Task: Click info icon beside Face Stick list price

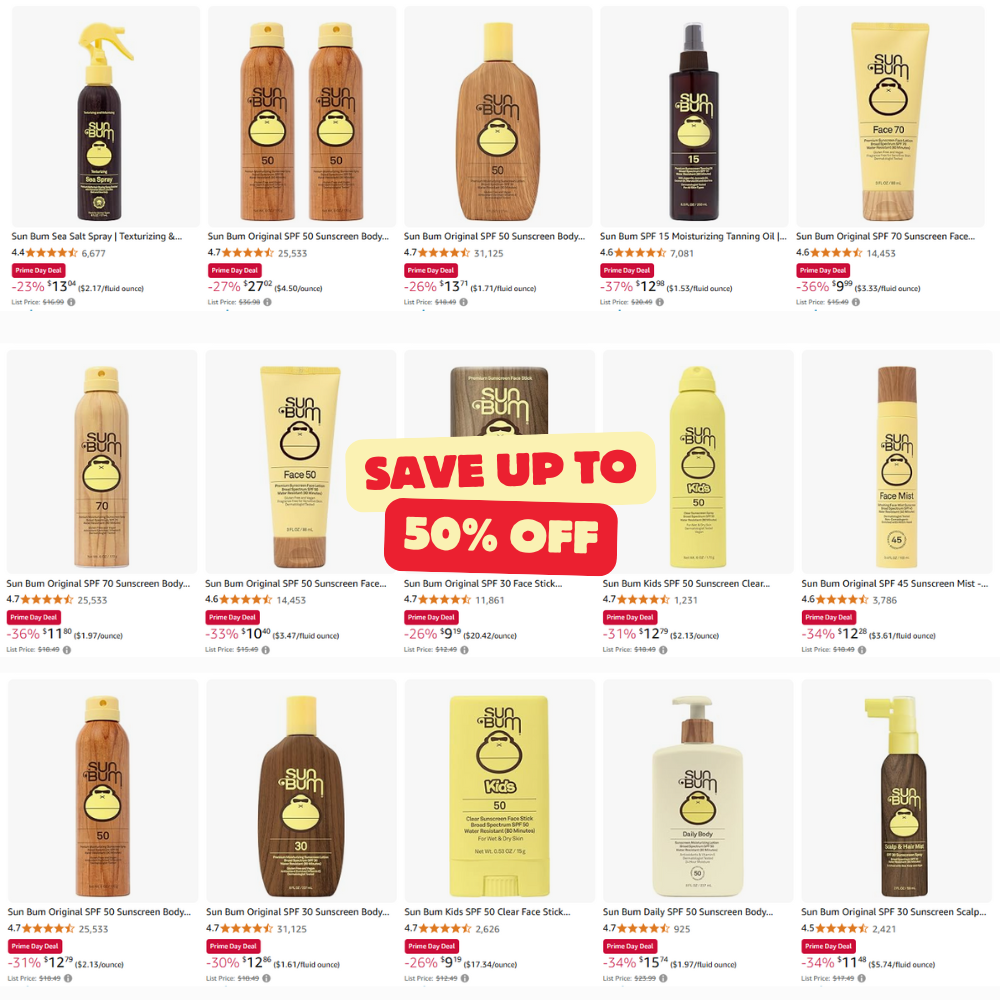Action: 464,650
